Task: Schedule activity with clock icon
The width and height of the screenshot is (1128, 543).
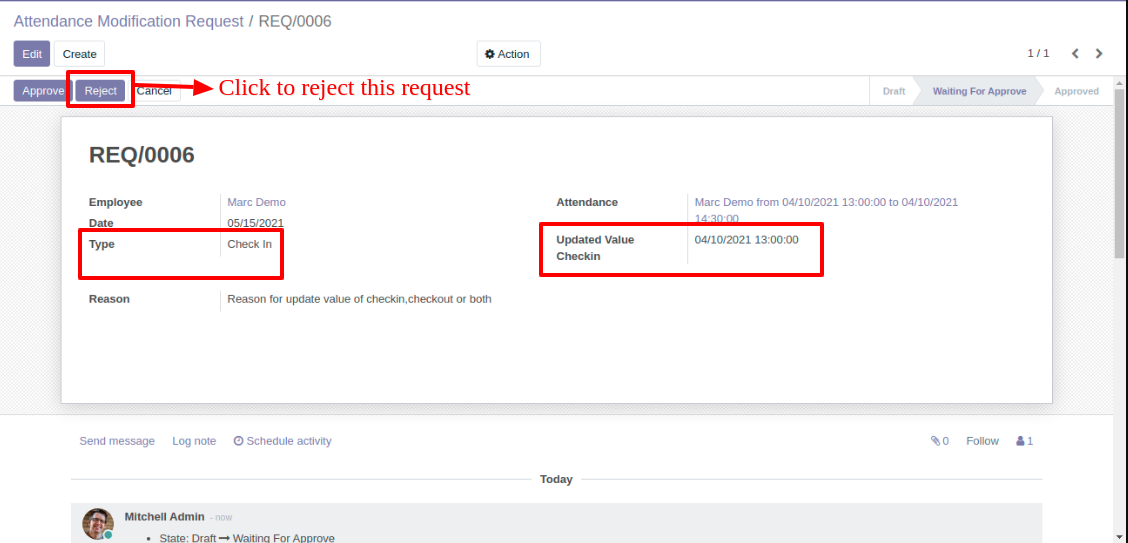Action: [282, 441]
